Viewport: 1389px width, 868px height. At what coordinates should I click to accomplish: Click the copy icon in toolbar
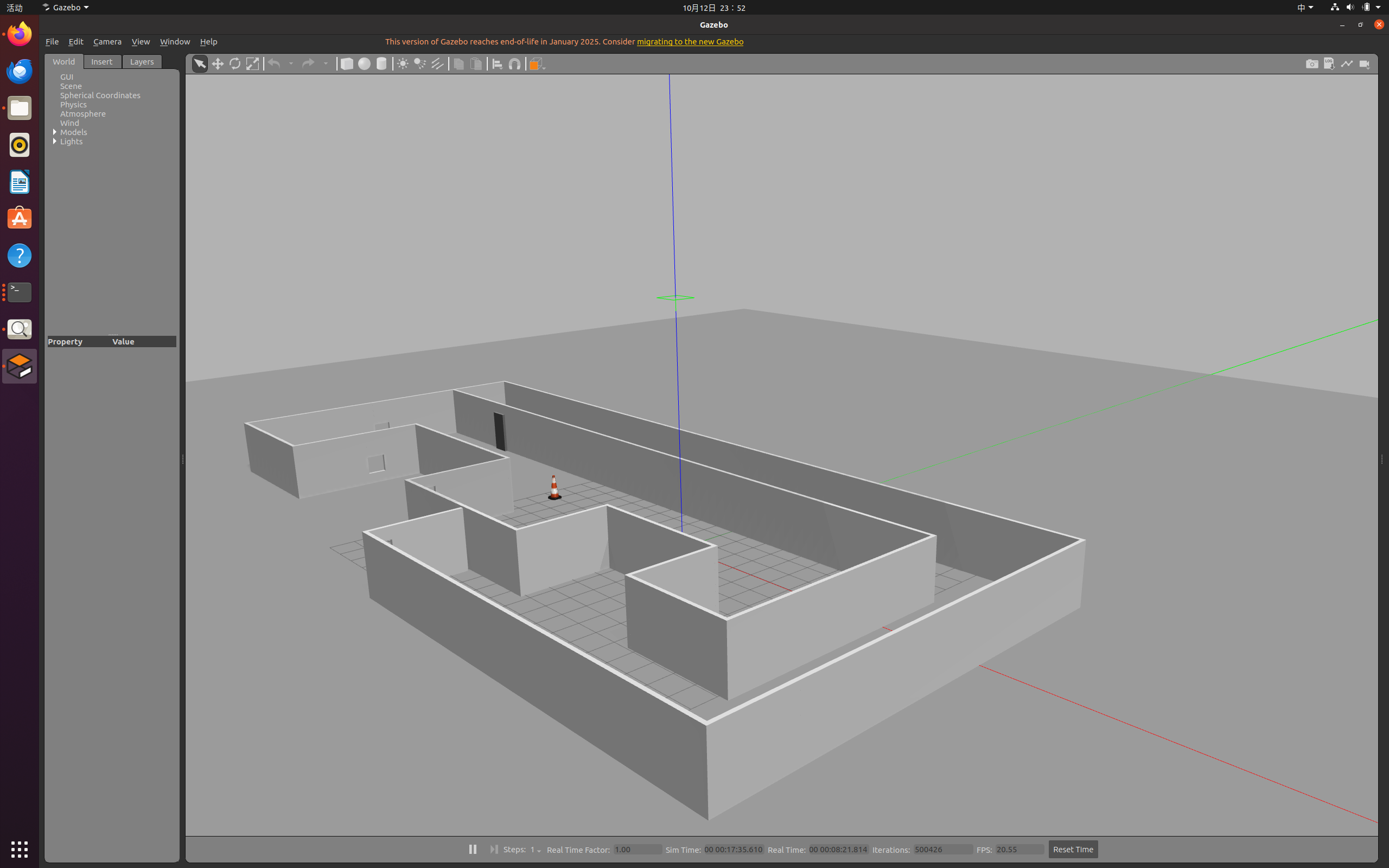coord(458,63)
